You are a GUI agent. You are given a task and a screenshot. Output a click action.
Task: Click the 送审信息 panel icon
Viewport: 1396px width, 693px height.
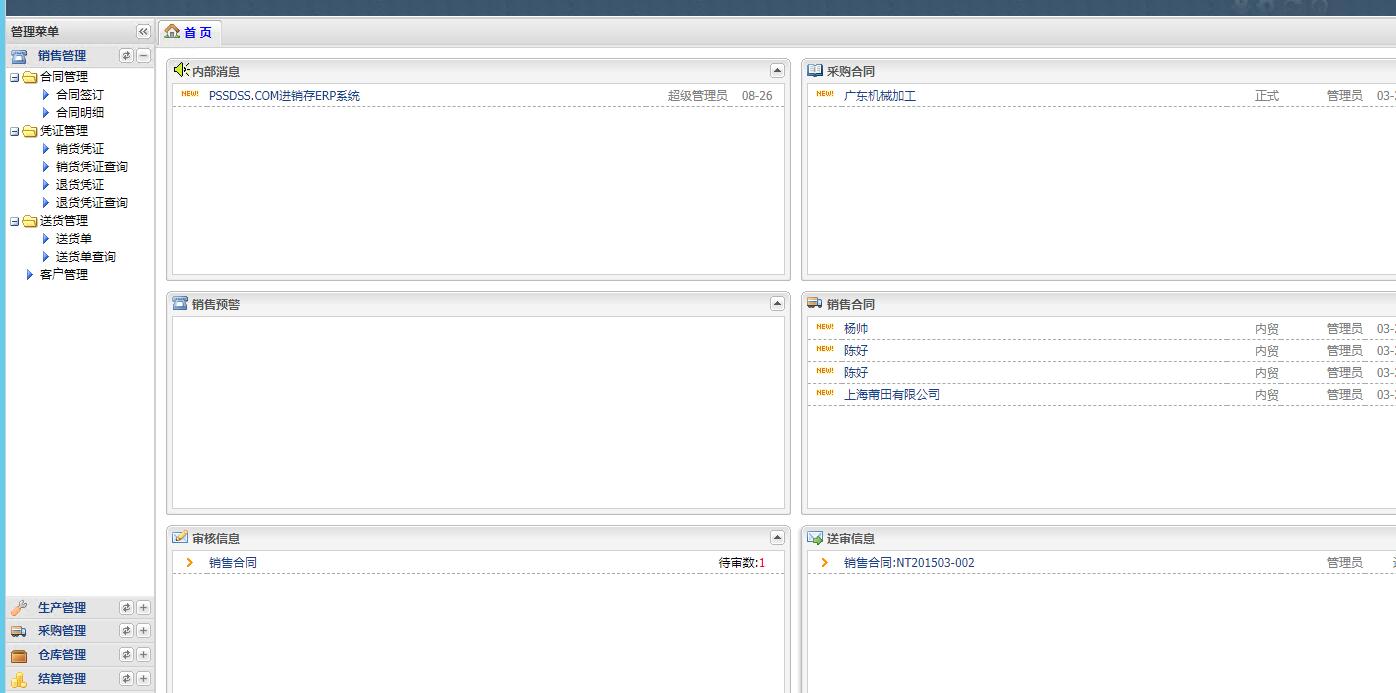click(815, 538)
